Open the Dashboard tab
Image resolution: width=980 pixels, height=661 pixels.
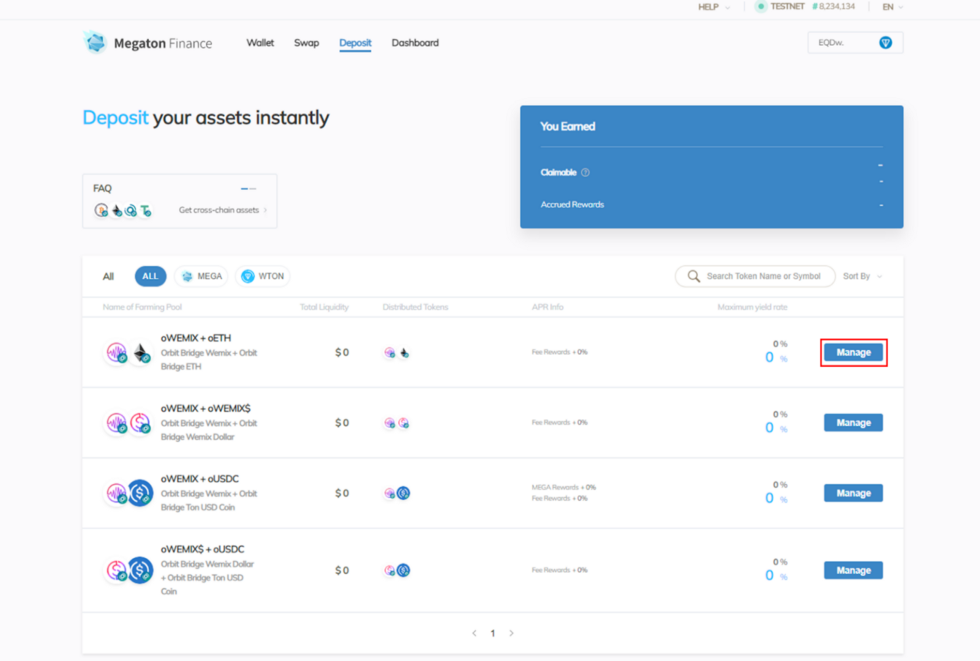415,42
